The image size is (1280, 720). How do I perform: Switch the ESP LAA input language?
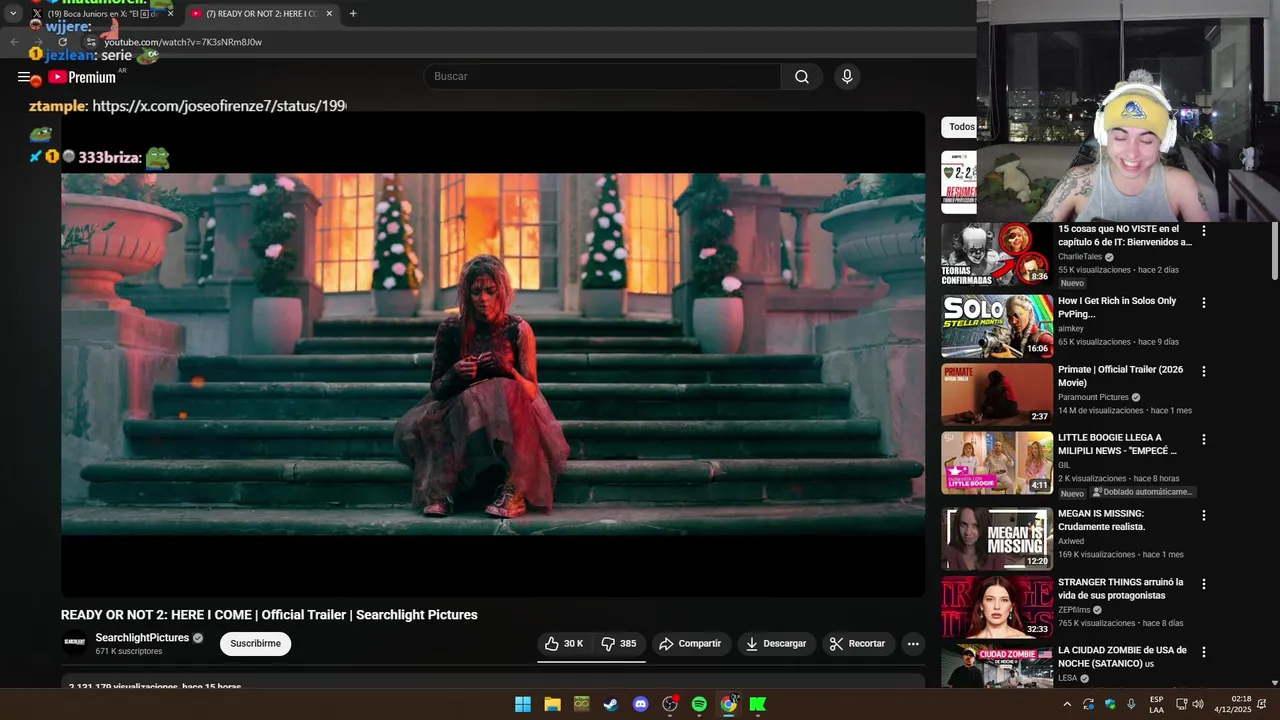click(x=1156, y=704)
